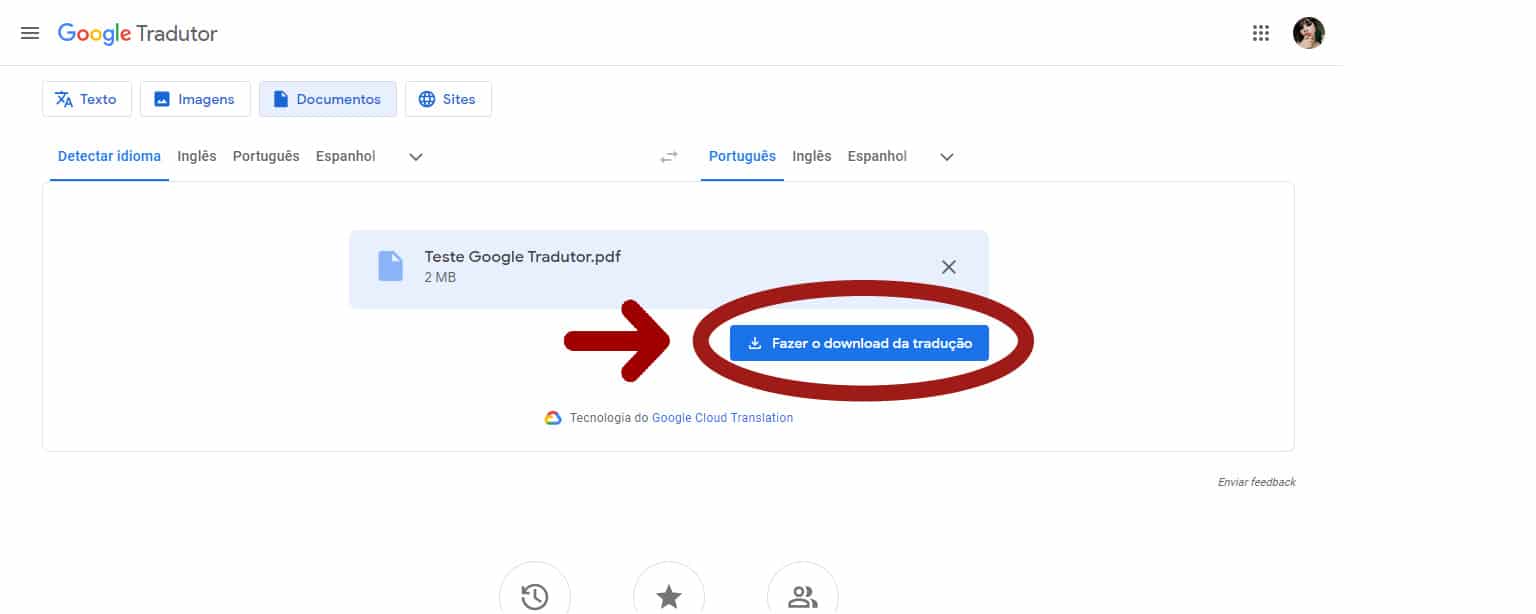The image size is (1536, 614).
Task: Expand the target language dropdown chevron
Action: click(945, 157)
